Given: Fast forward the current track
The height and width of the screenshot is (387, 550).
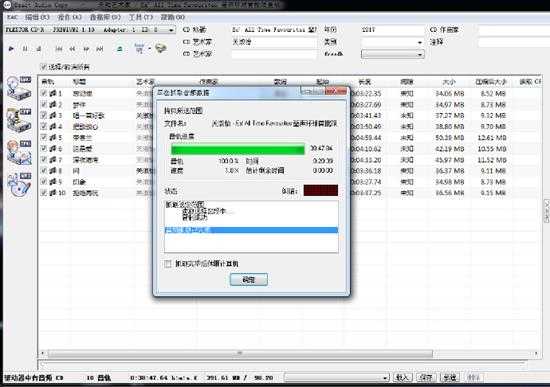Looking at the screenshot, I should [86, 49].
